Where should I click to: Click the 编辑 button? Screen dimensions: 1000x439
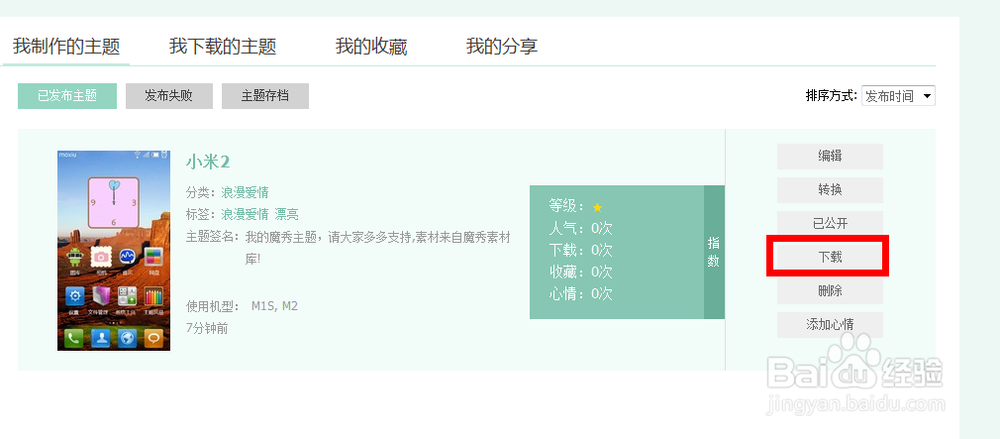click(830, 156)
